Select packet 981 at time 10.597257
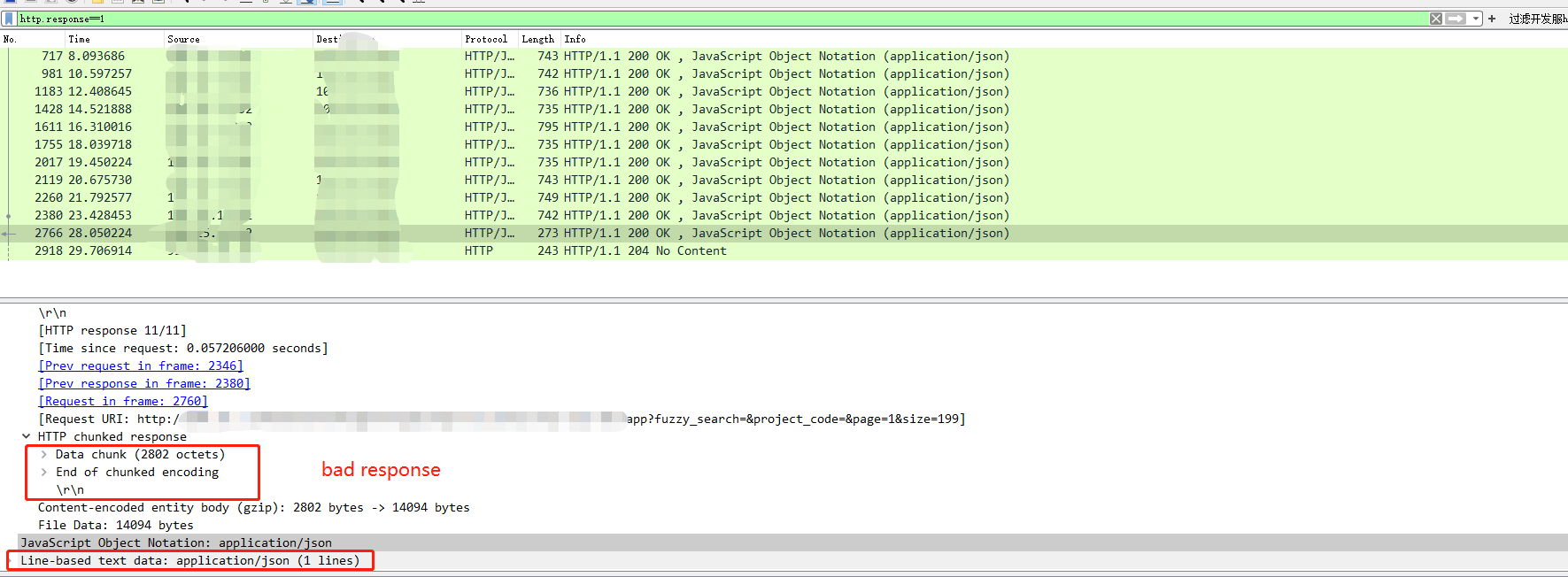Screen dimensions: 1568x577 click(x=784, y=74)
